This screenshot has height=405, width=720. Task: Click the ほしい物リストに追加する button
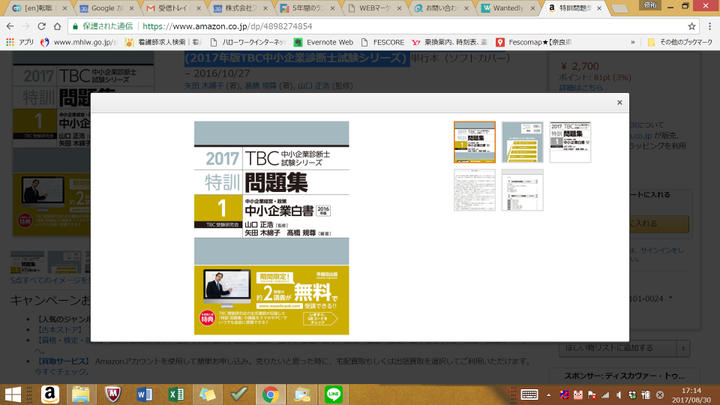(x=617, y=348)
